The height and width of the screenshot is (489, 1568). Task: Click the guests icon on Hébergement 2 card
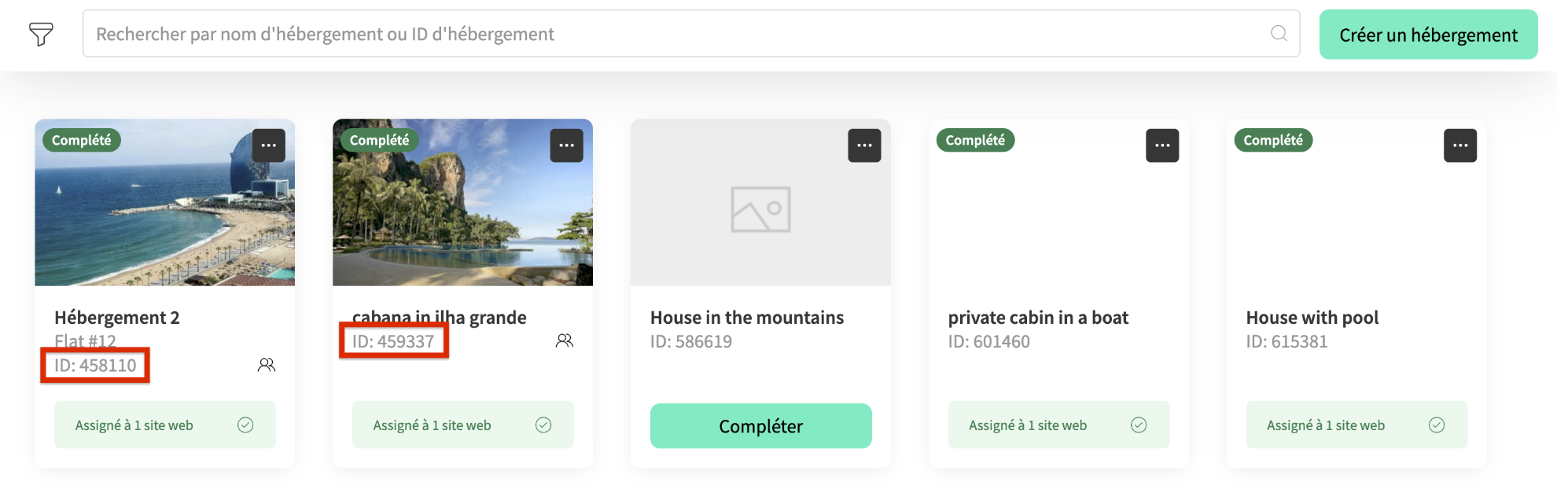coord(266,365)
